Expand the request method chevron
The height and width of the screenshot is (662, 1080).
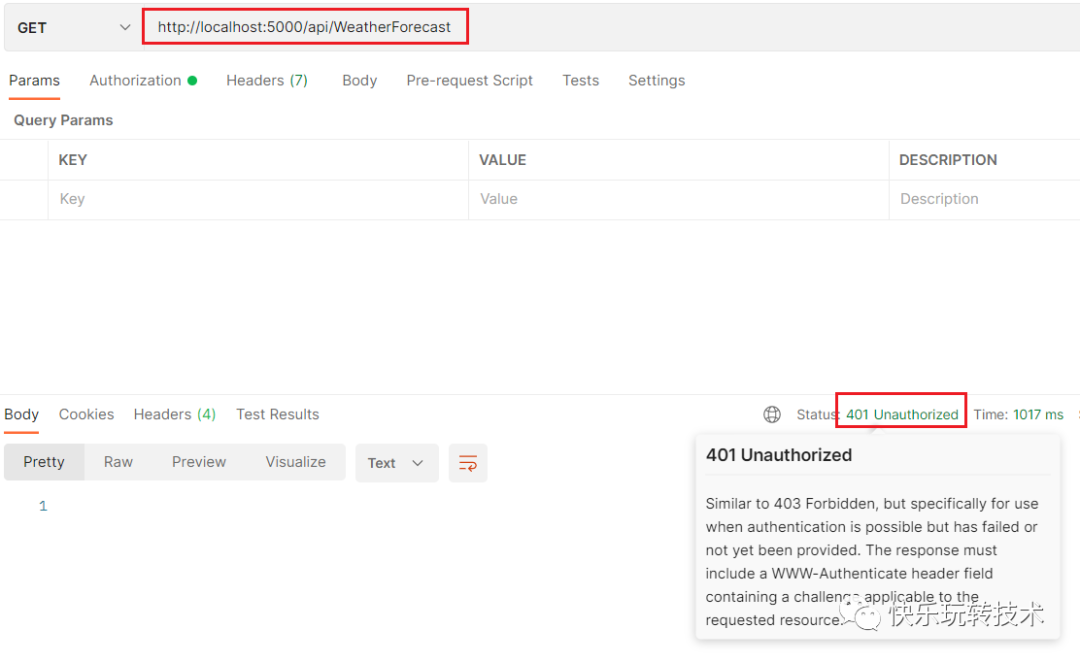coord(124,27)
